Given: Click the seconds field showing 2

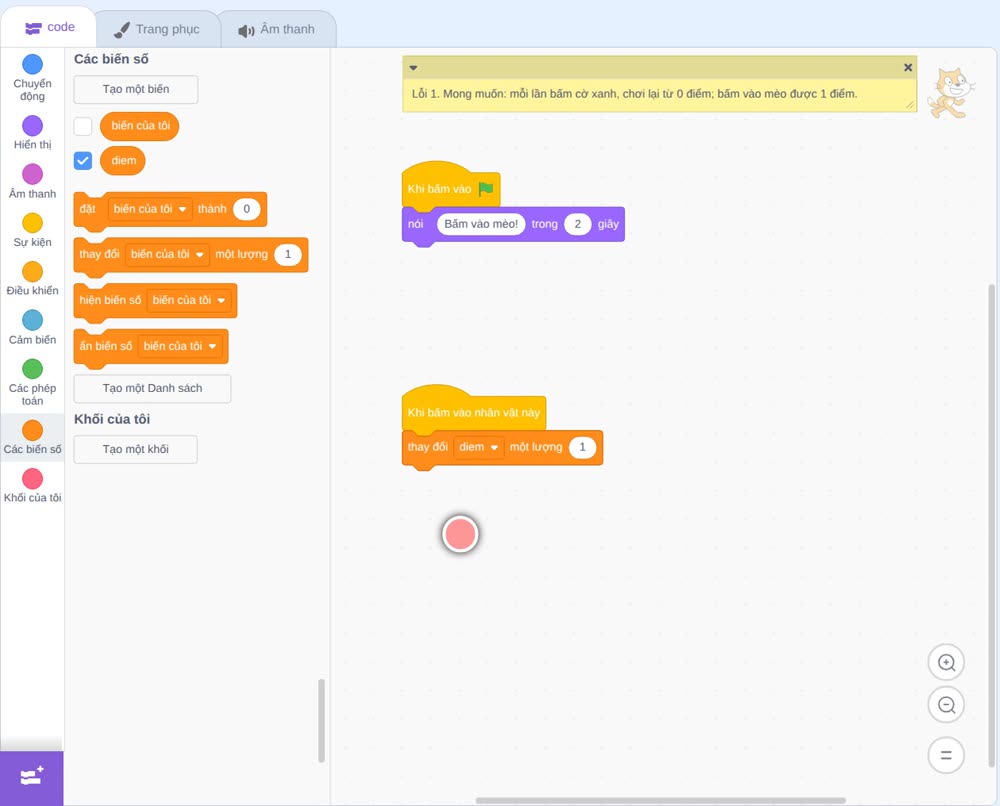Looking at the screenshot, I should pyautogui.click(x=578, y=224).
